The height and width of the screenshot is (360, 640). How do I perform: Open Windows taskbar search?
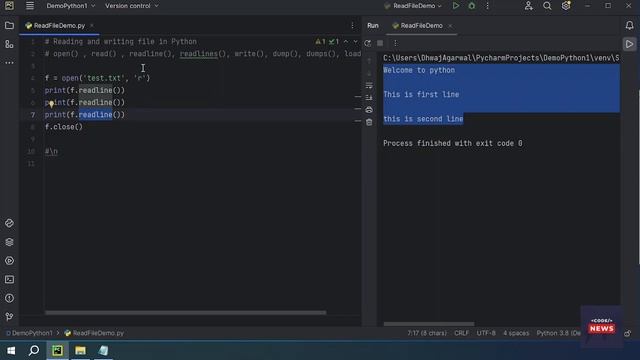point(34,351)
